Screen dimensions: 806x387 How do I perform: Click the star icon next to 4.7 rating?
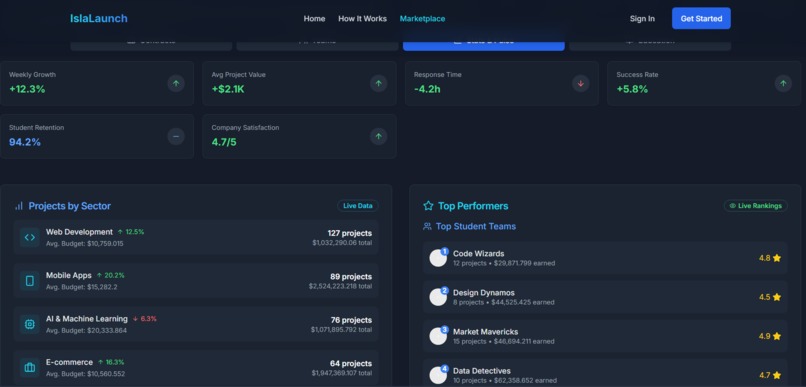pyautogui.click(x=777, y=375)
